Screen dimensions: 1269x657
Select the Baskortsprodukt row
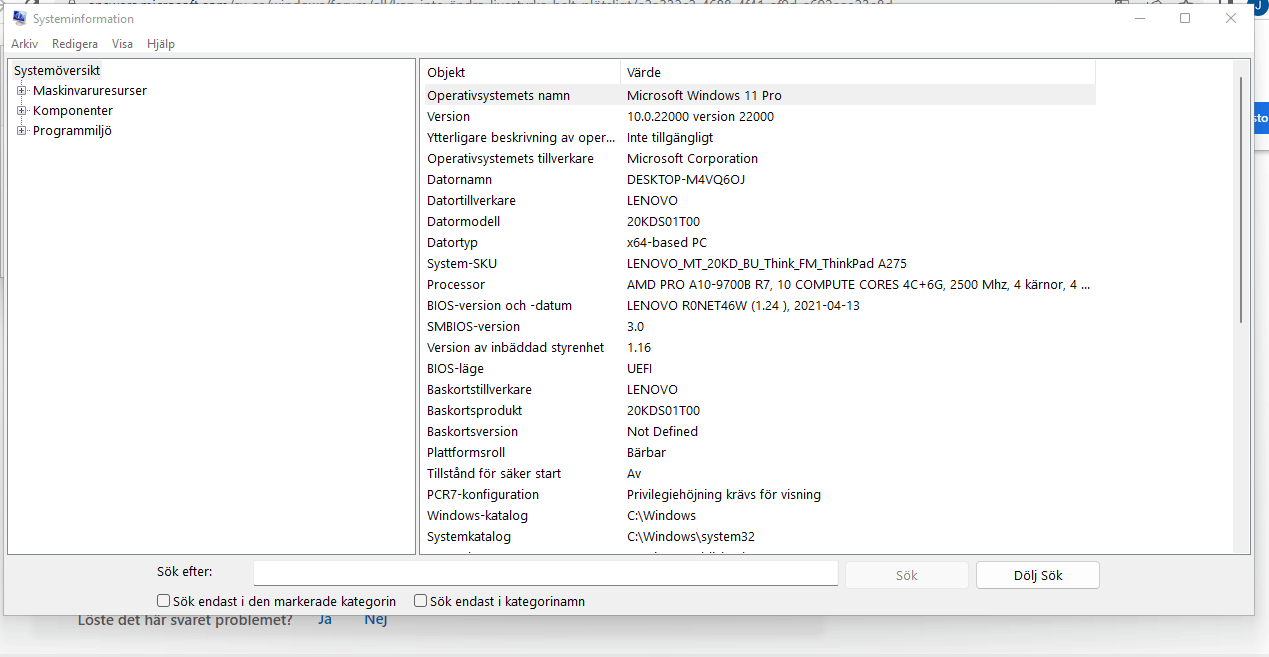pyautogui.click(x=758, y=410)
